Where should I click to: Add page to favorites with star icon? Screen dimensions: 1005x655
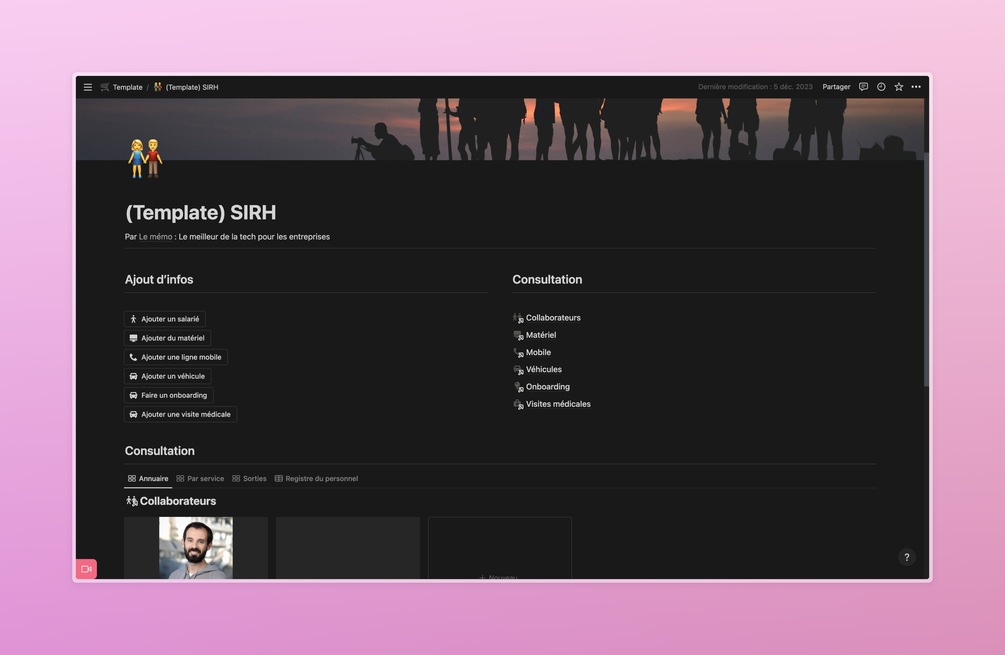[x=899, y=87]
